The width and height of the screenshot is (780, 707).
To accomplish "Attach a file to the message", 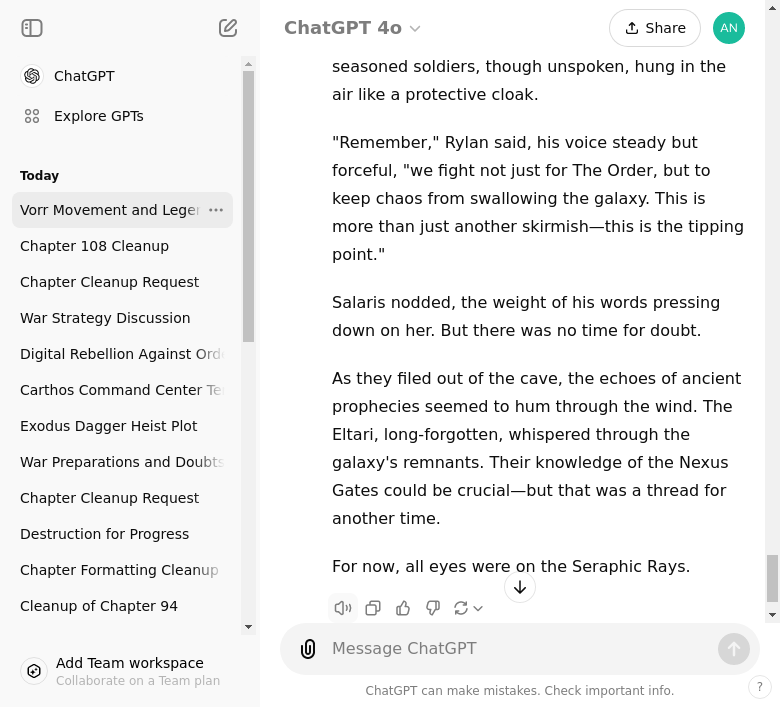I will pyautogui.click(x=308, y=649).
